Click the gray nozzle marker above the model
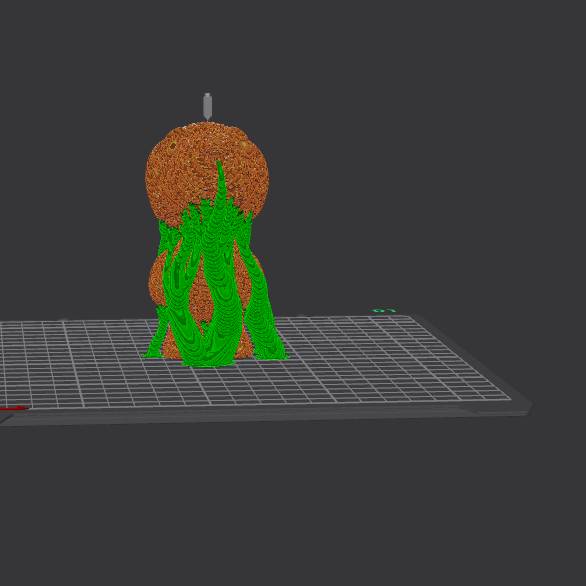Screen dimensions: 586x586 (x=207, y=107)
